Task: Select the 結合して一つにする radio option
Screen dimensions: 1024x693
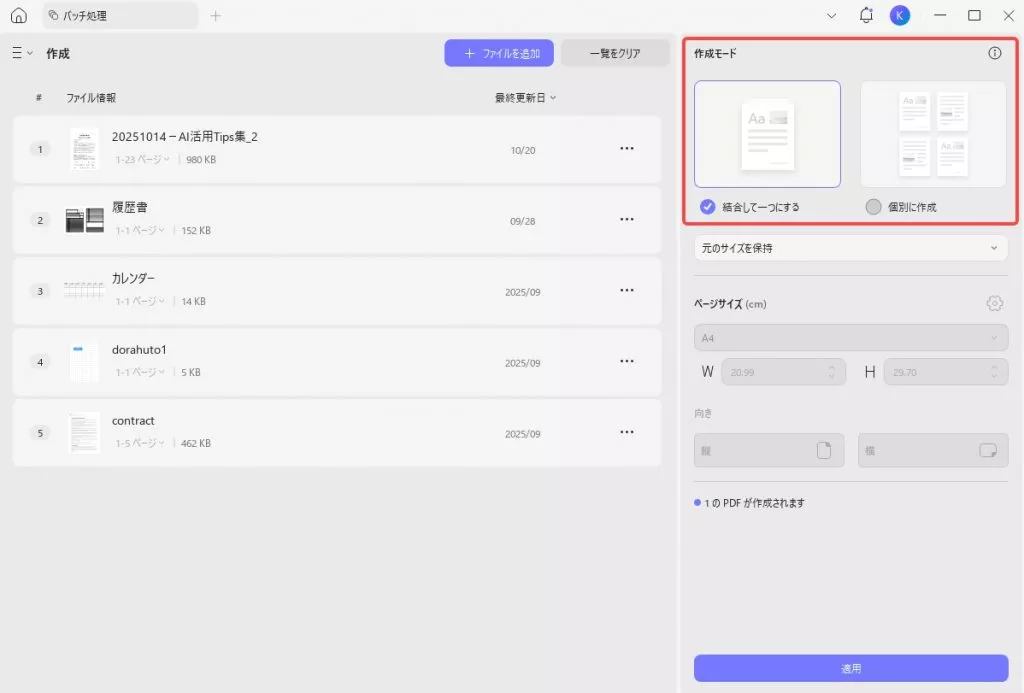Action: (x=710, y=206)
